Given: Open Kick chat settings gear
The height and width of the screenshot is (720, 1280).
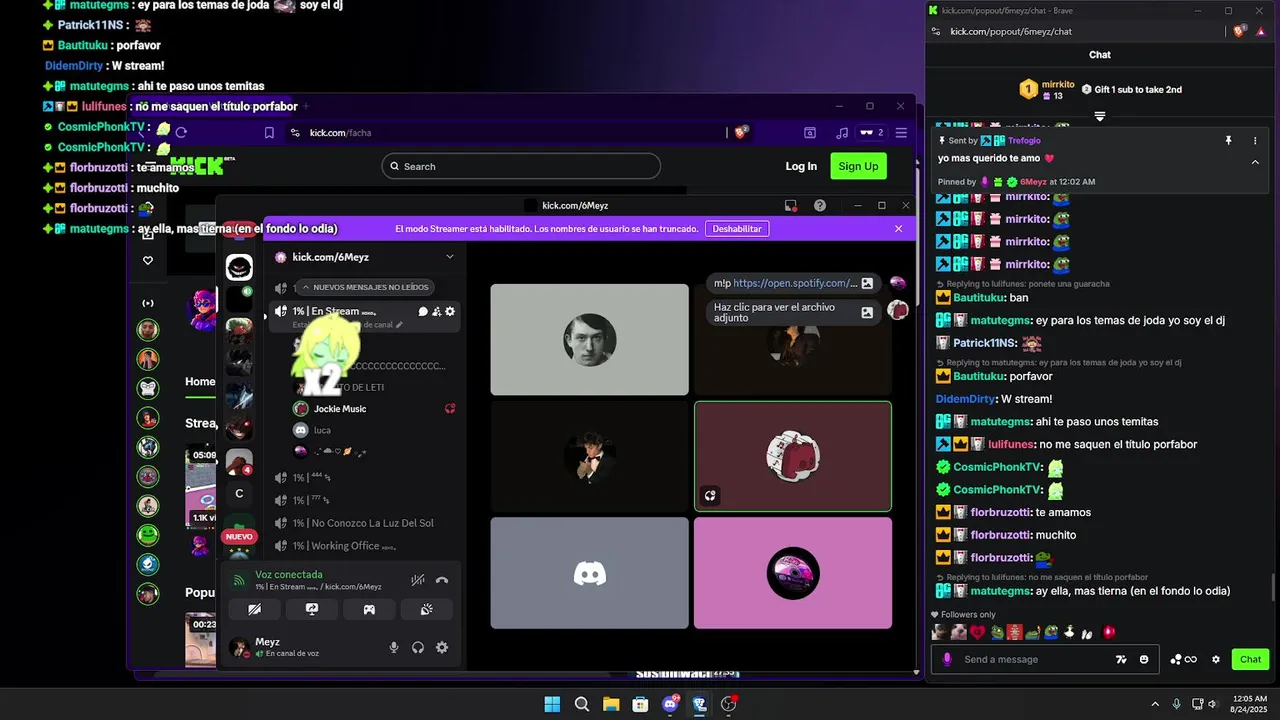Looking at the screenshot, I should point(1216,659).
